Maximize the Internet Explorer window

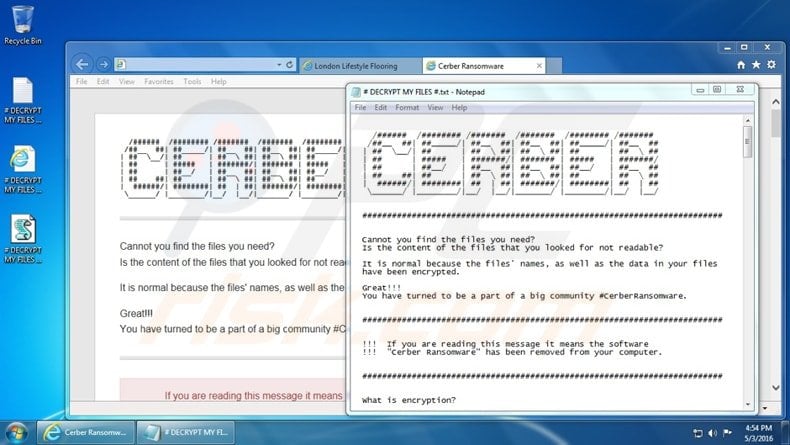coord(744,48)
